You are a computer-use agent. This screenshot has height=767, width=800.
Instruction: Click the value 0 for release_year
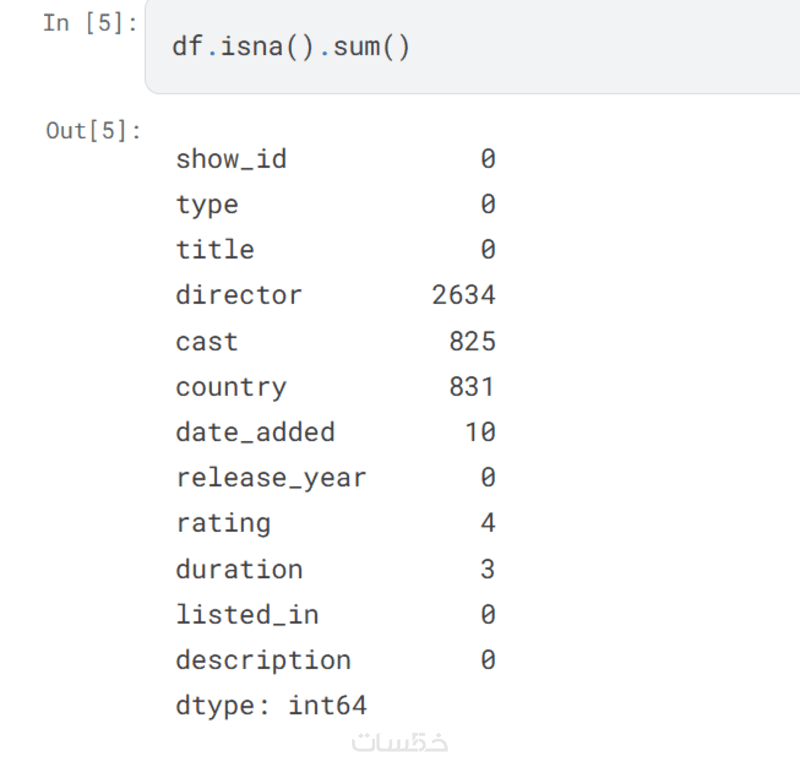488,478
